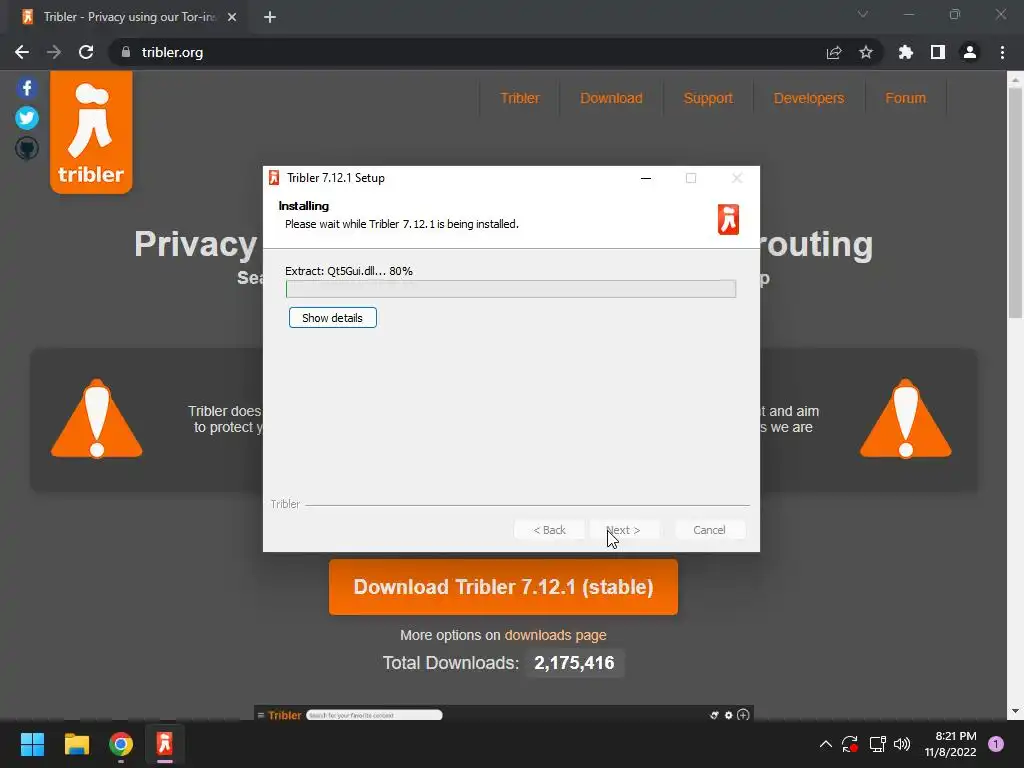Open the Support nav menu item

(x=708, y=98)
